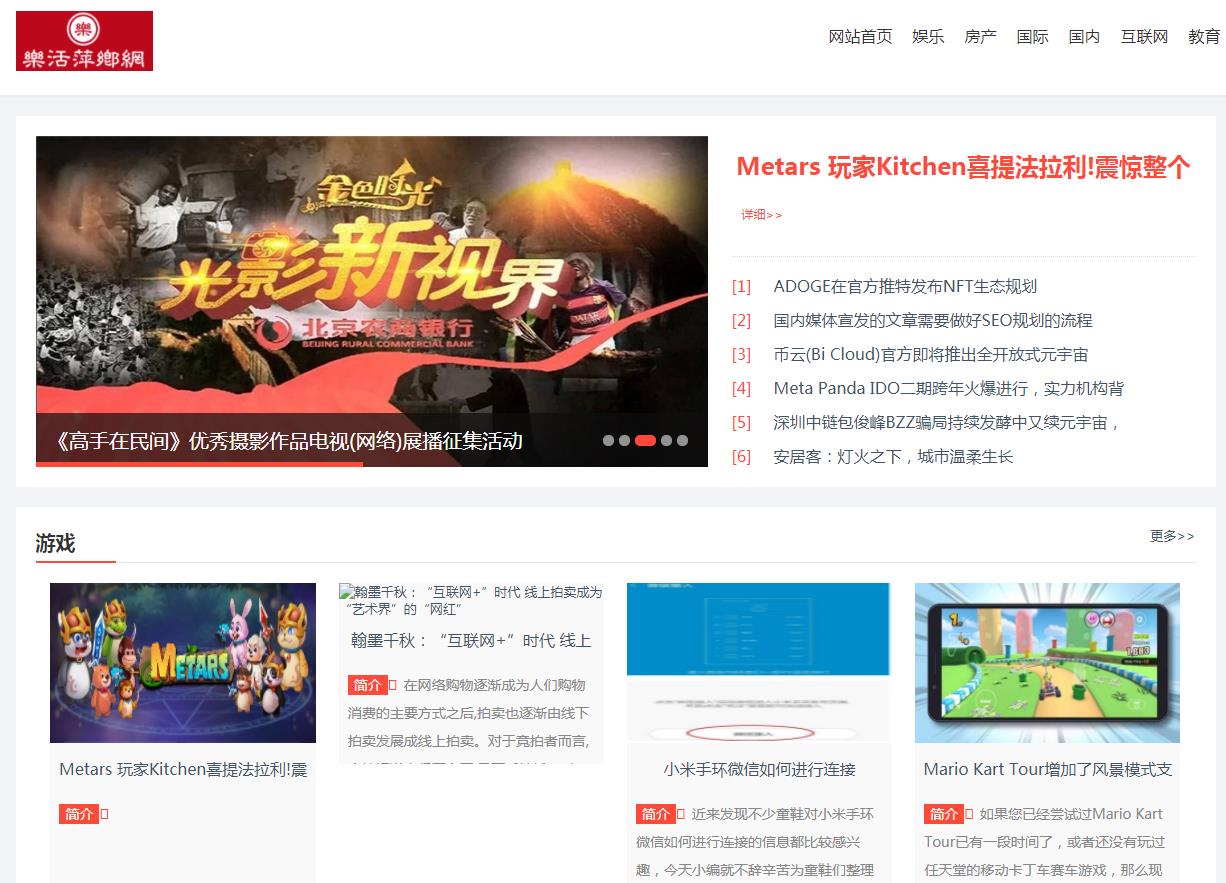Image resolution: width=1226 pixels, height=883 pixels.
Task: Click the broken 翰墨千秋 image placeholder
Action: (471, 600)
